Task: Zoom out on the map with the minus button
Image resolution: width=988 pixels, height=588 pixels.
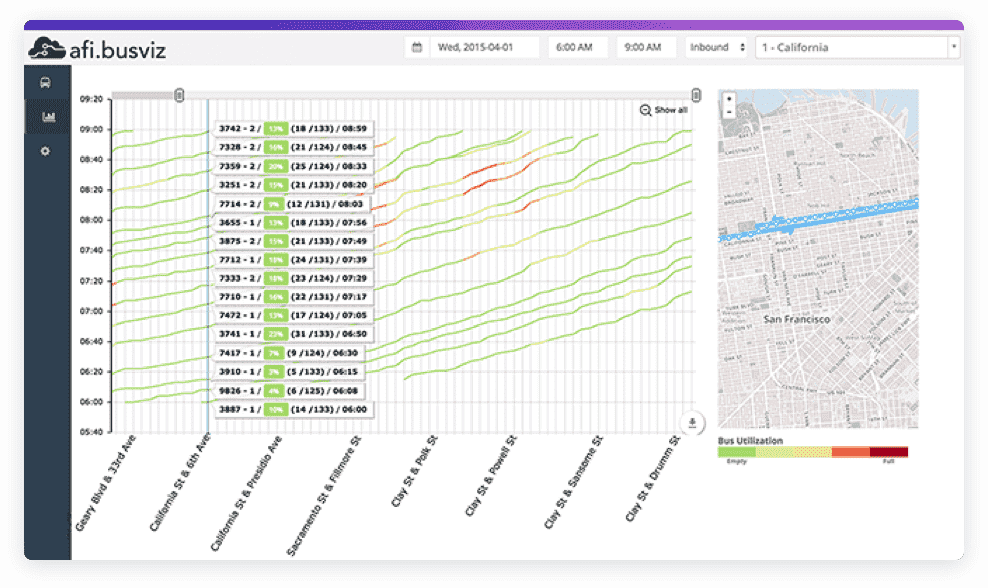Action: point(727,114)
